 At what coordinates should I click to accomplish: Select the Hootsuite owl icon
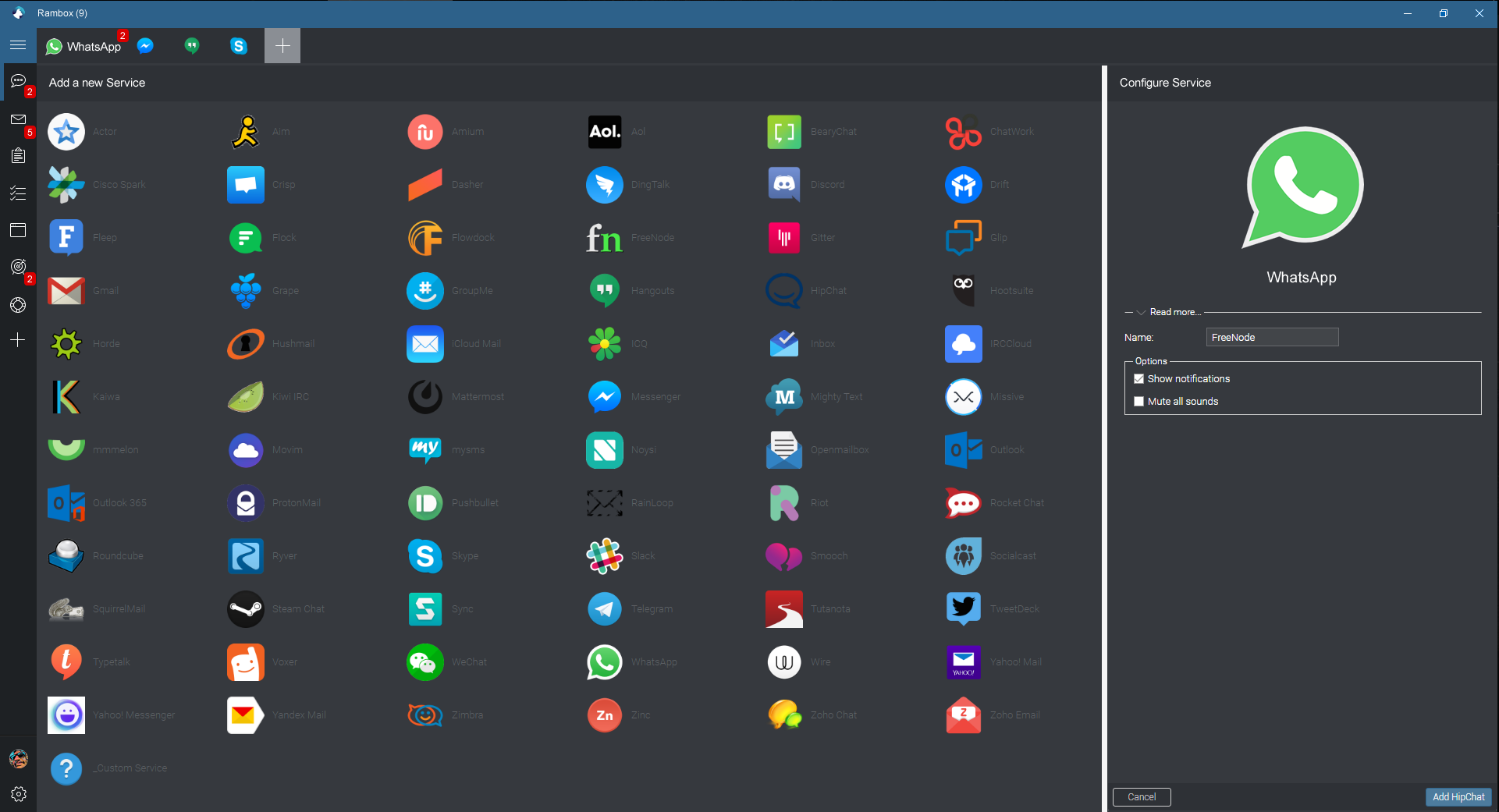coord(964,291)
